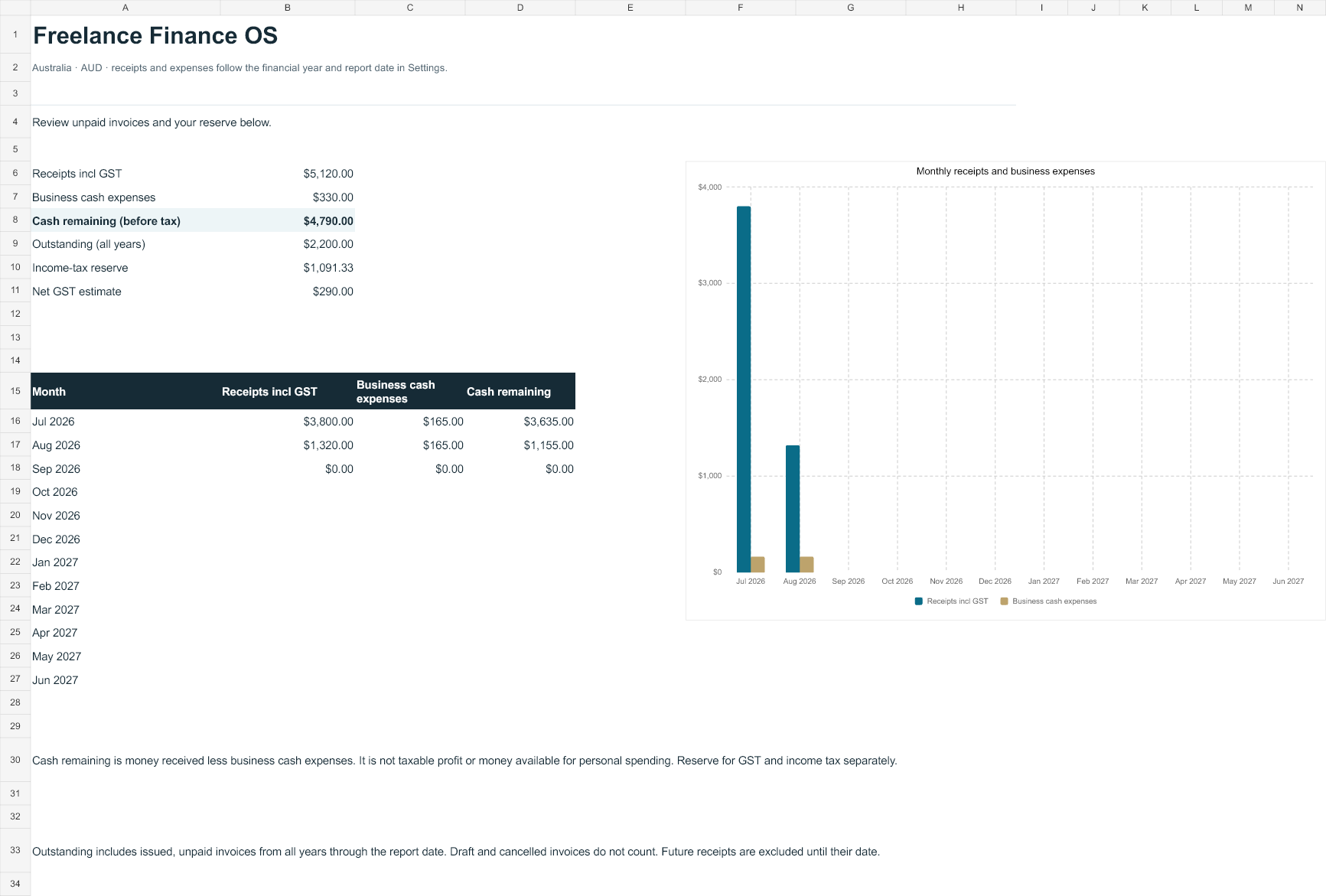Click the $2,200.00 outstanding value
This screenshot has height=896, width=1326.
coord(328,244)
